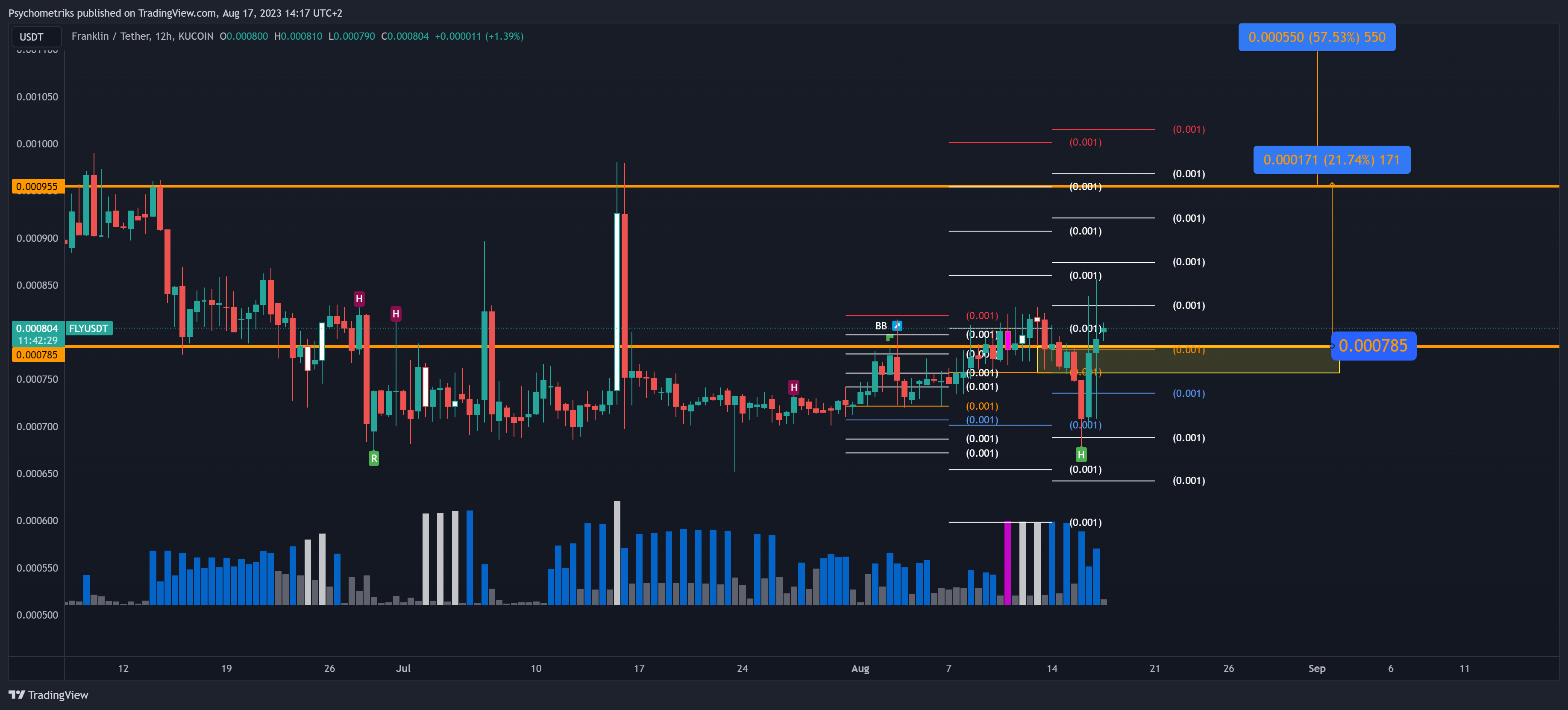1568x710 pixels.
Task: Click the USDT currency box
Action: pos(36,37)
